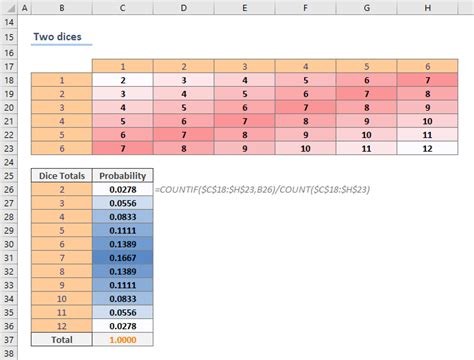The height and width of the screenshot is (360, 474).
Task: Select cell H22 showing sum 11
Action: pos(428,135)
